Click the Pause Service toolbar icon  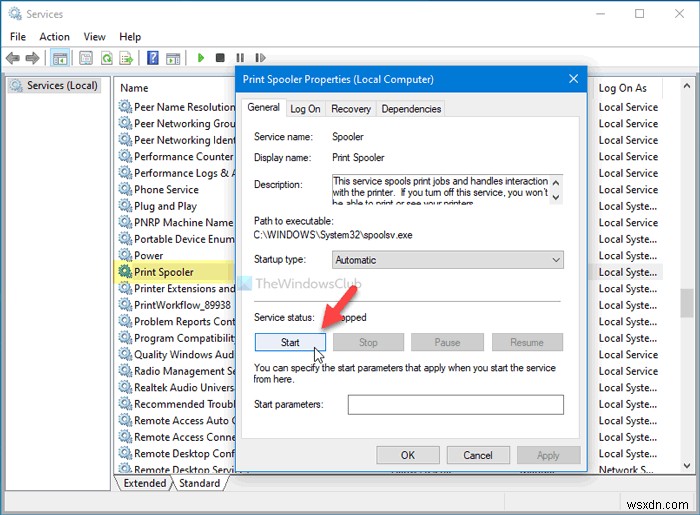point(240,58)
